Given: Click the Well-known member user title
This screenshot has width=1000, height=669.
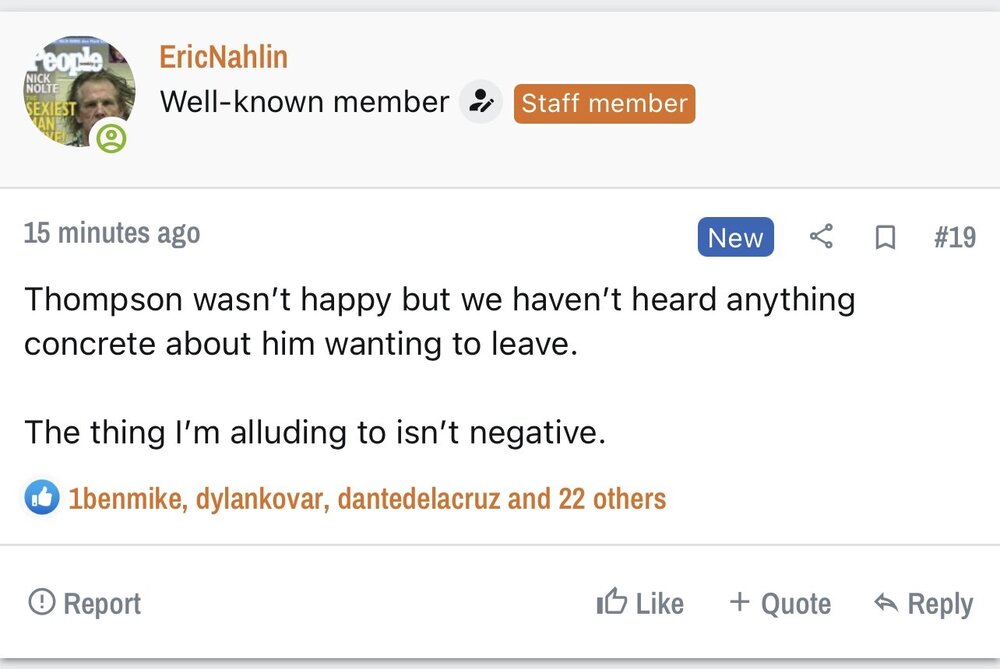Looking at the screenshot, I should coord(305,102).
